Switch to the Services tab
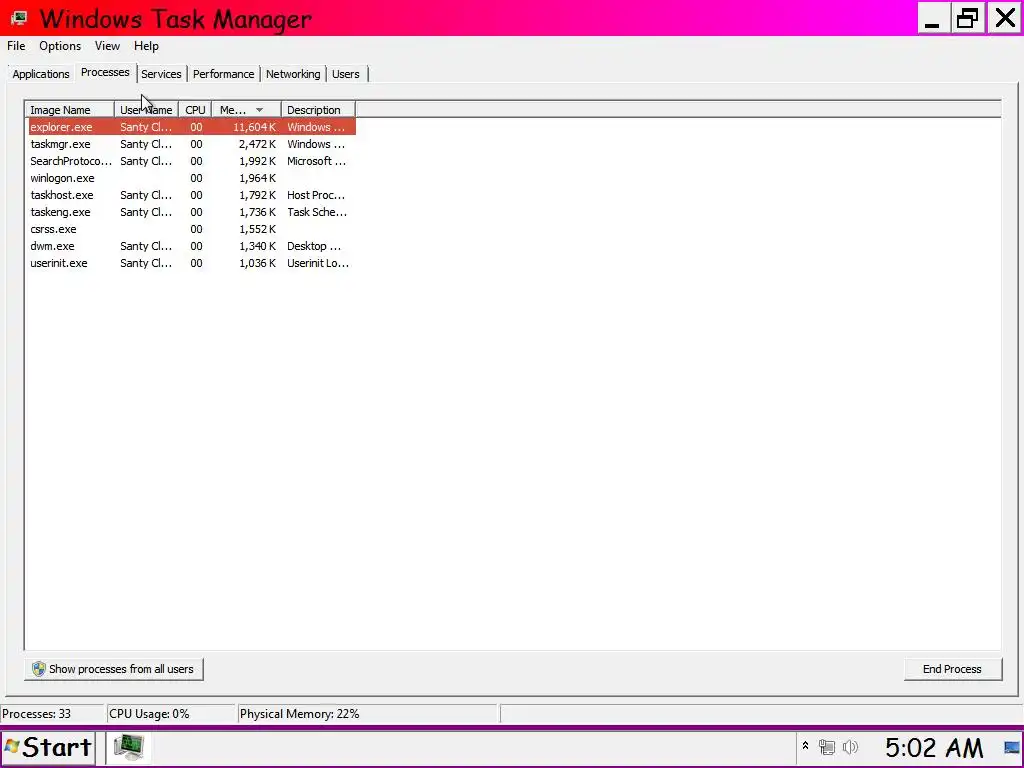 [161, 74]
